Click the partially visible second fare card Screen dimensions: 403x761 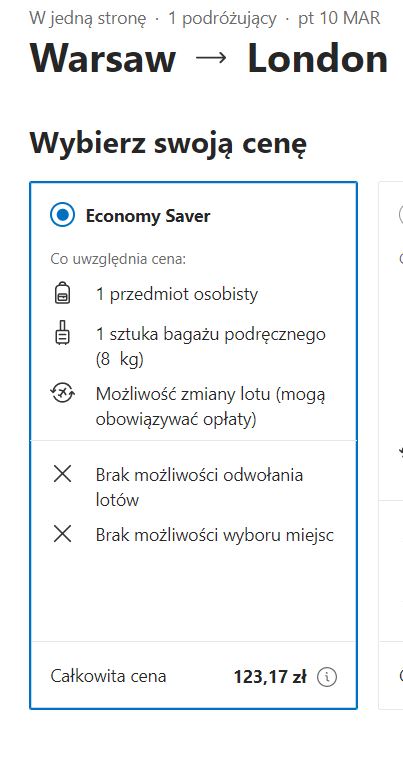click(391, 445)
